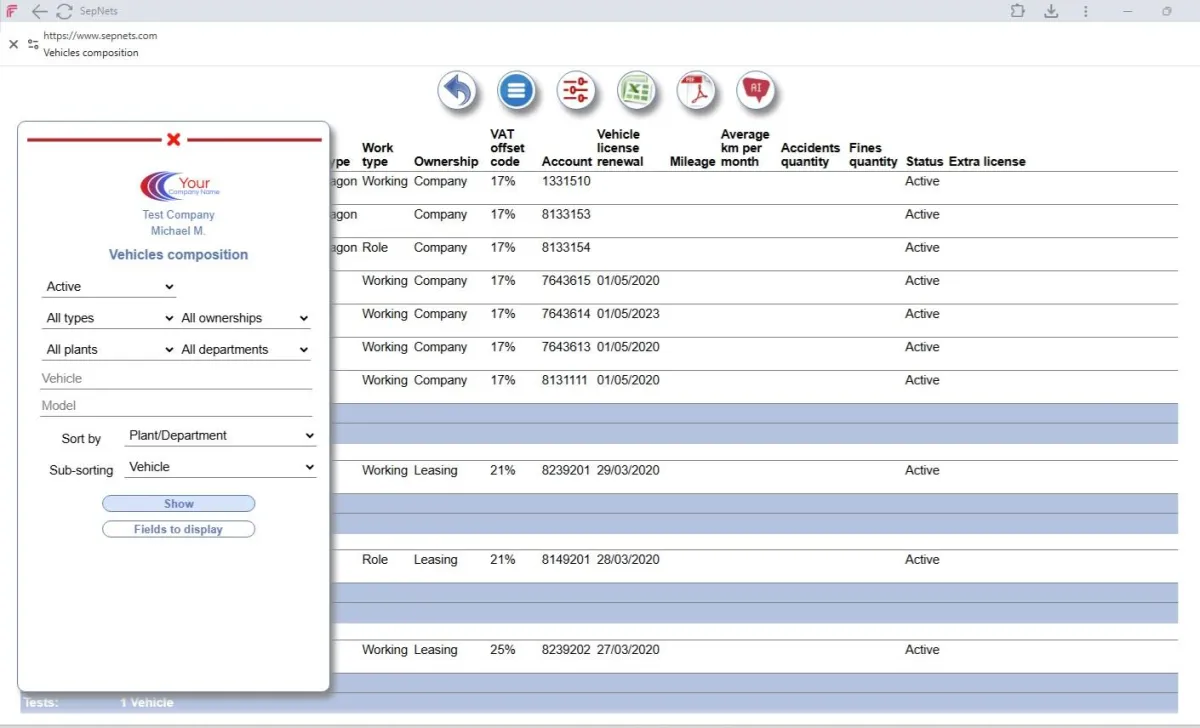
Task: Click the red F app logo
Action: (11, 11)
